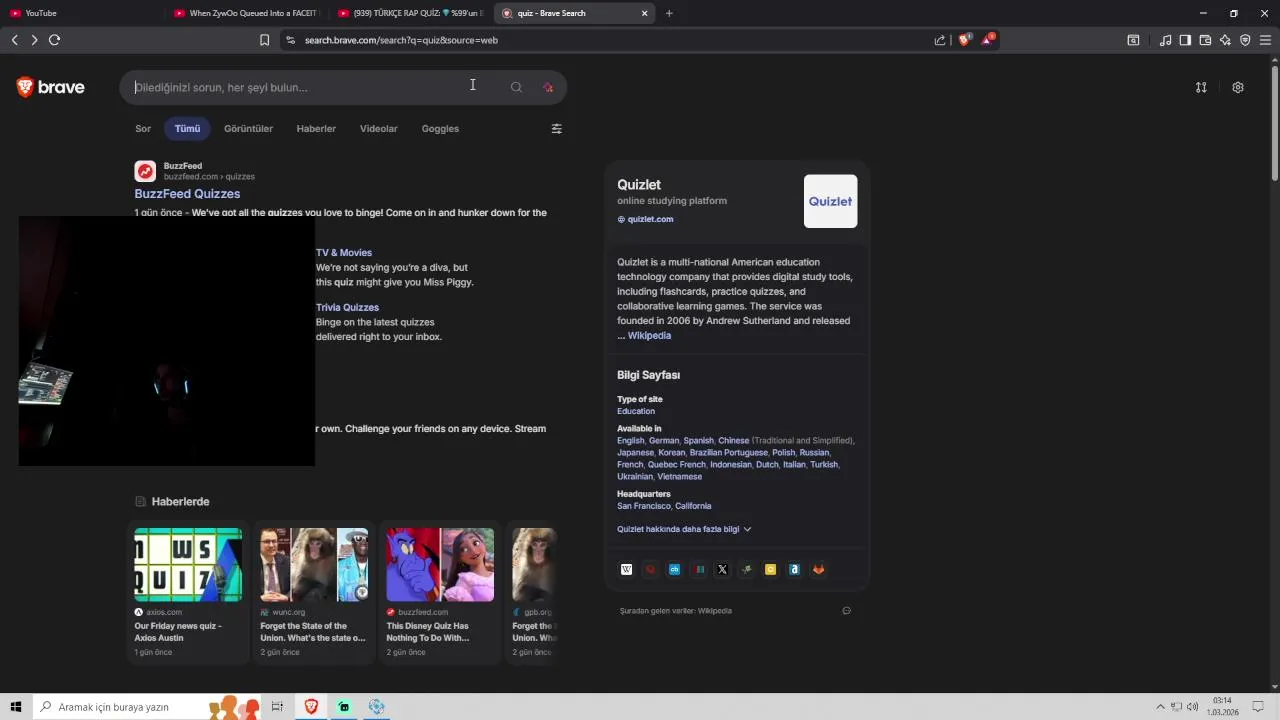Click the share icon in the address bar
The image size is (1280, 720).
940,40
